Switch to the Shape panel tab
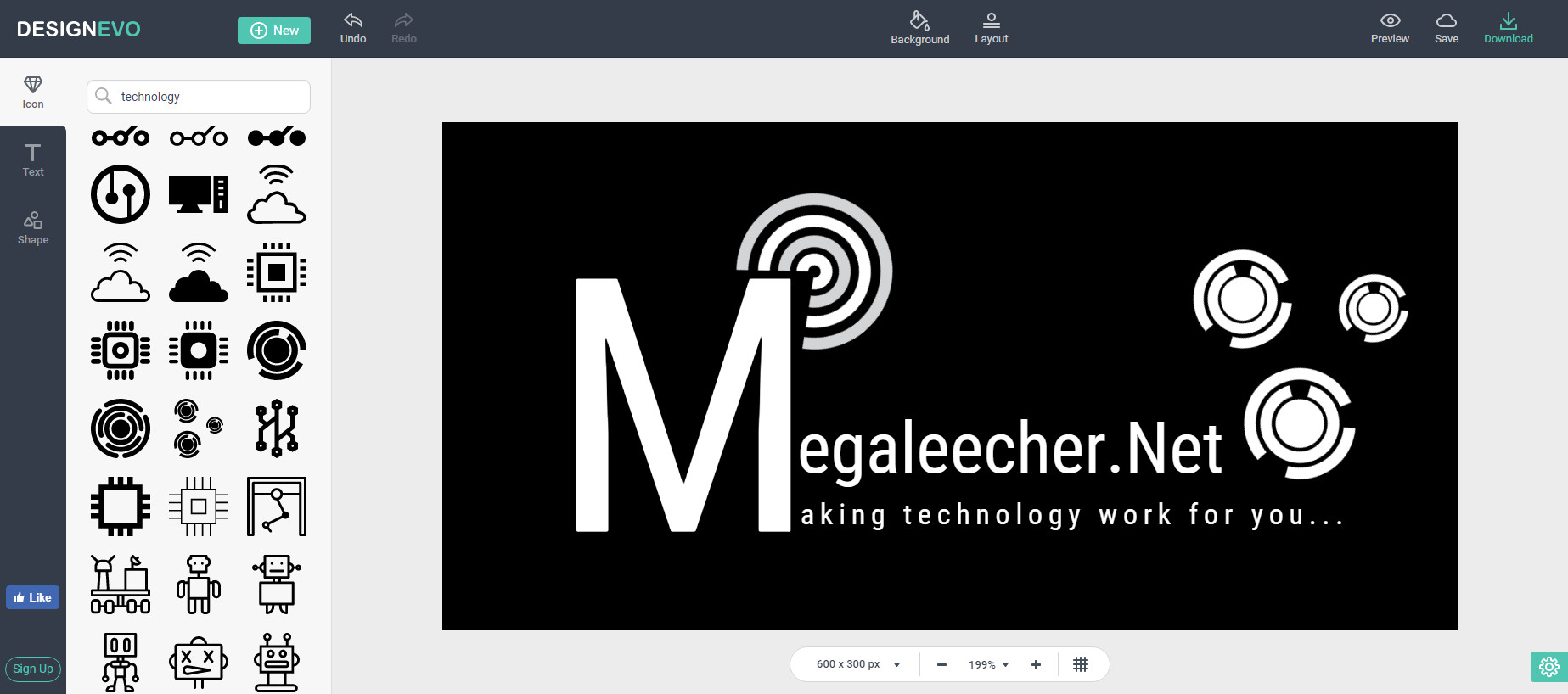 pos(33,228)
